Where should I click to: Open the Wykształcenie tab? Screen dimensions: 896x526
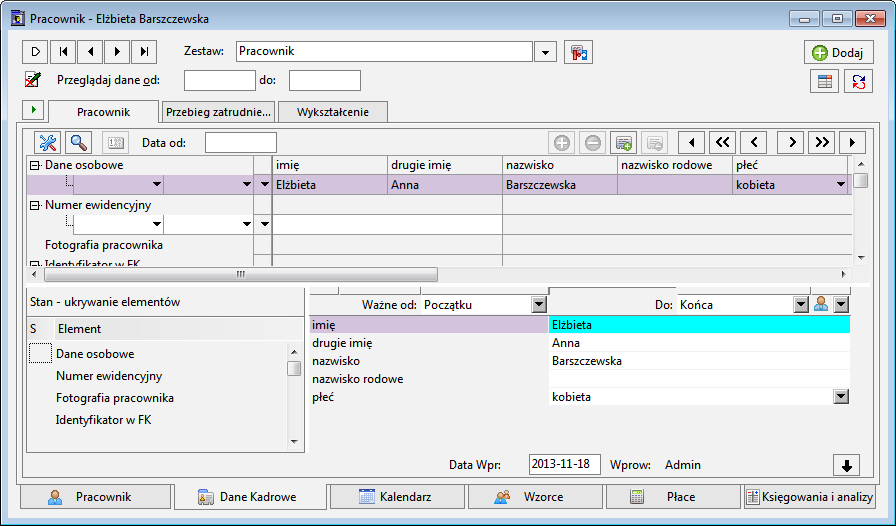pyautogui.click(x=333, y=112)
